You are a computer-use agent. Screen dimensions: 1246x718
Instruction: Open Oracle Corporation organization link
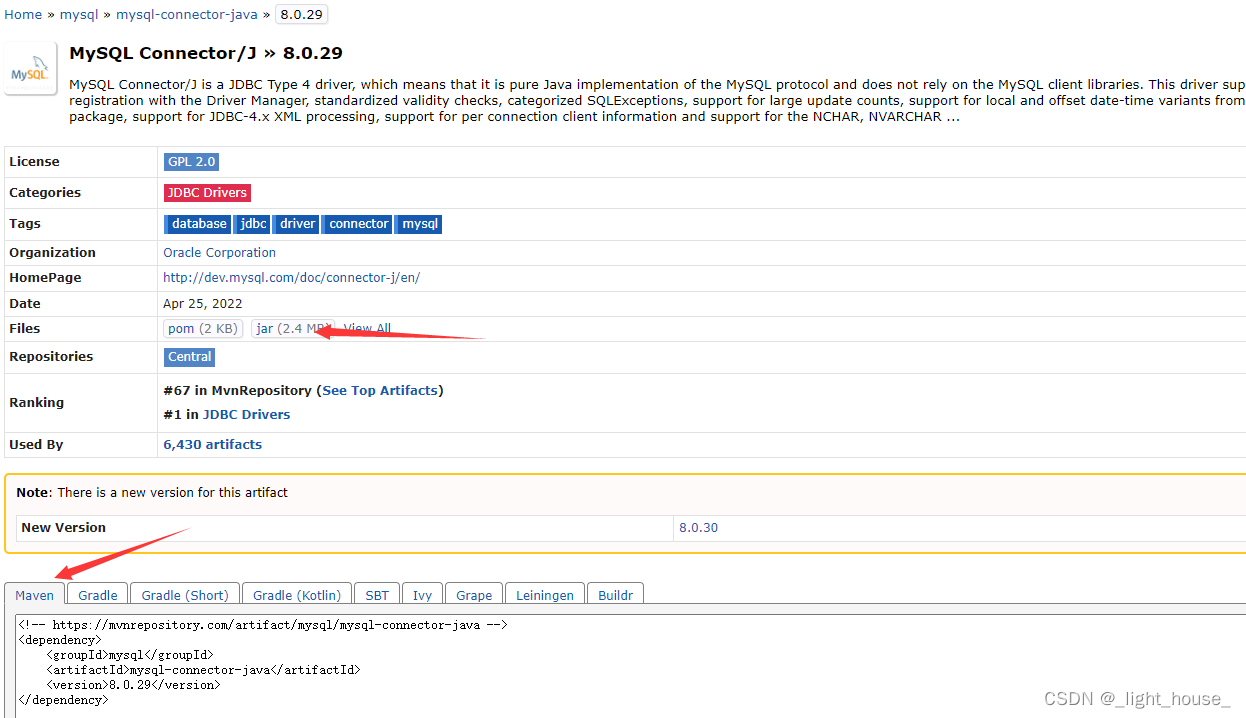(220, 253)
